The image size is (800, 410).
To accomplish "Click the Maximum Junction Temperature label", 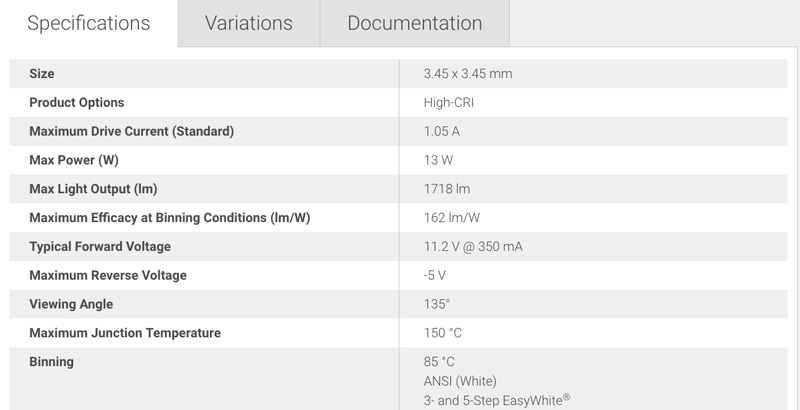I will coord(125,333).
